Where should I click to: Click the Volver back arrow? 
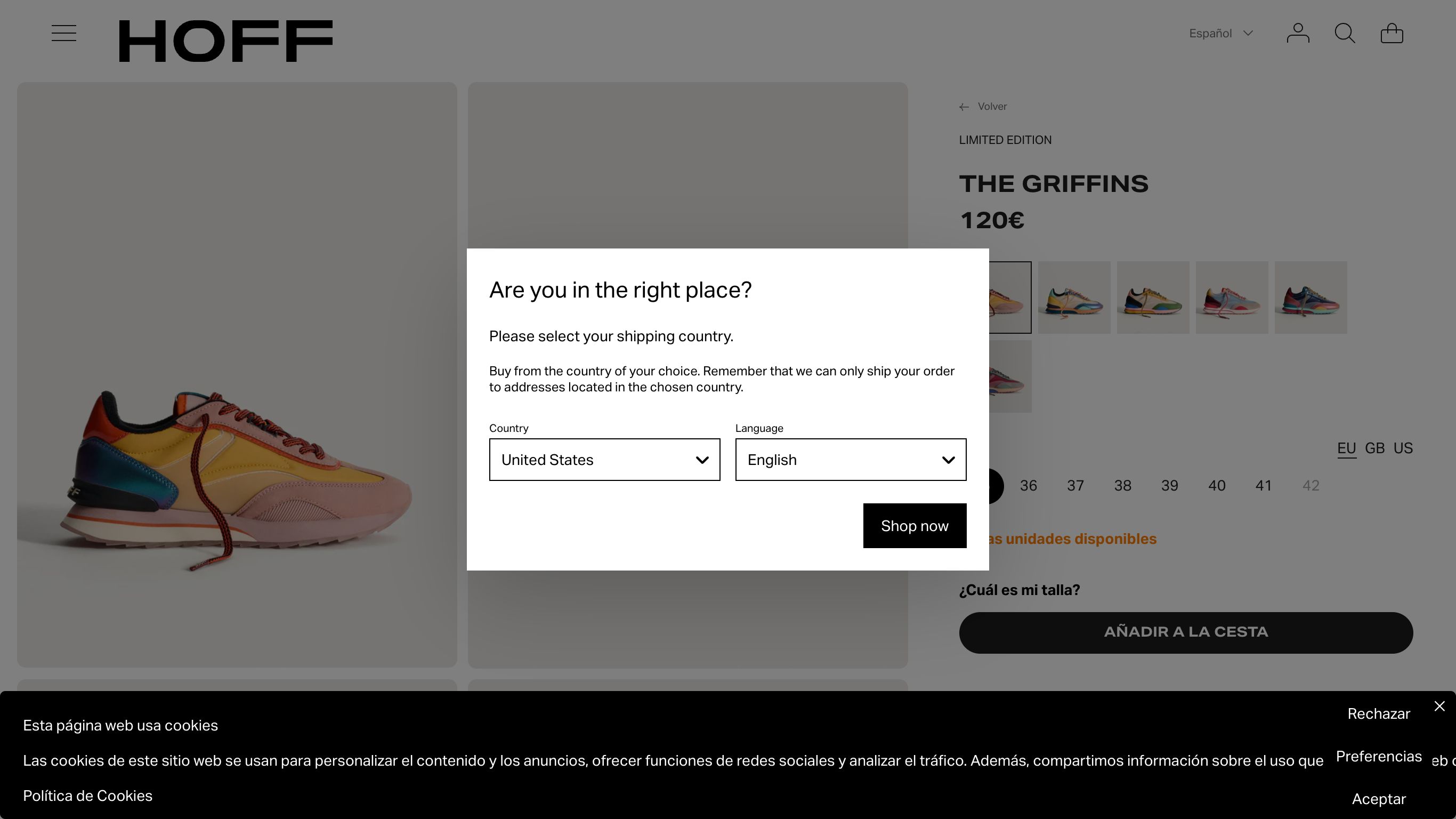[964, 106]
